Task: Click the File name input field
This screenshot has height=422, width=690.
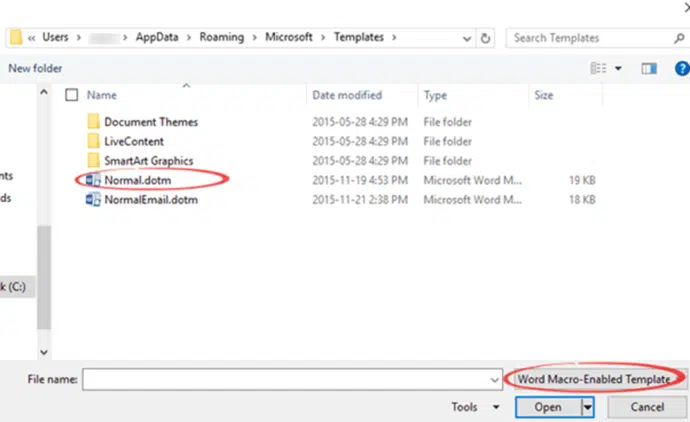Action: 292,379
